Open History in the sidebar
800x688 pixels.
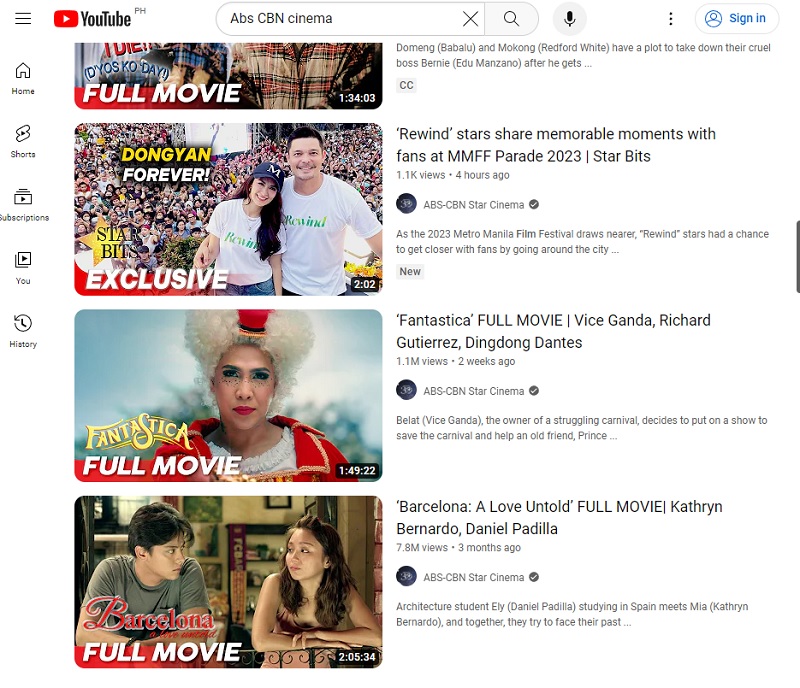[23, 332]
